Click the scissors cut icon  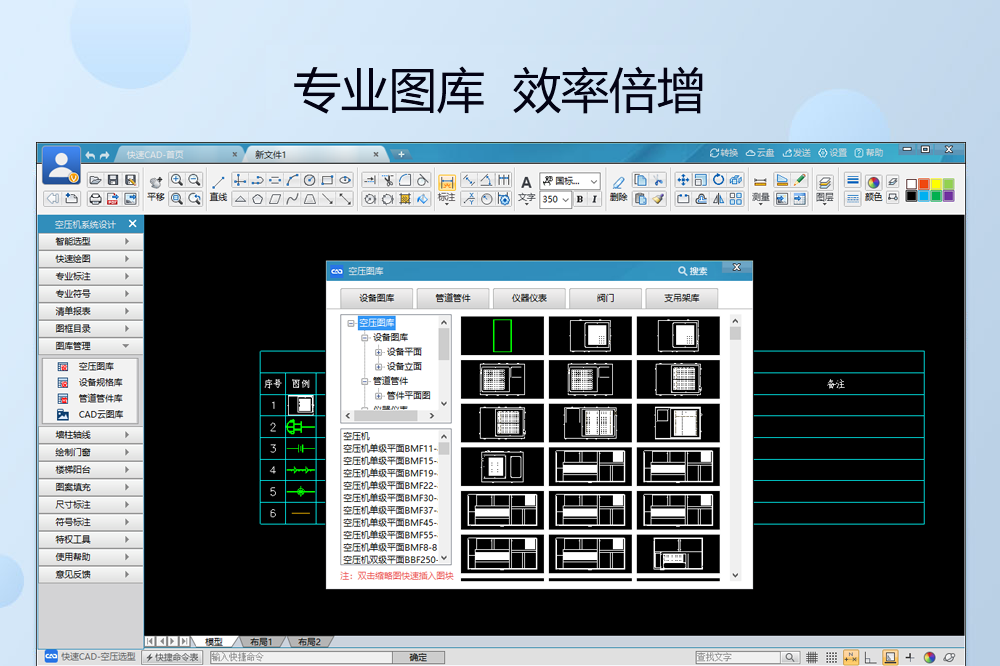click(x=387, y=180)
